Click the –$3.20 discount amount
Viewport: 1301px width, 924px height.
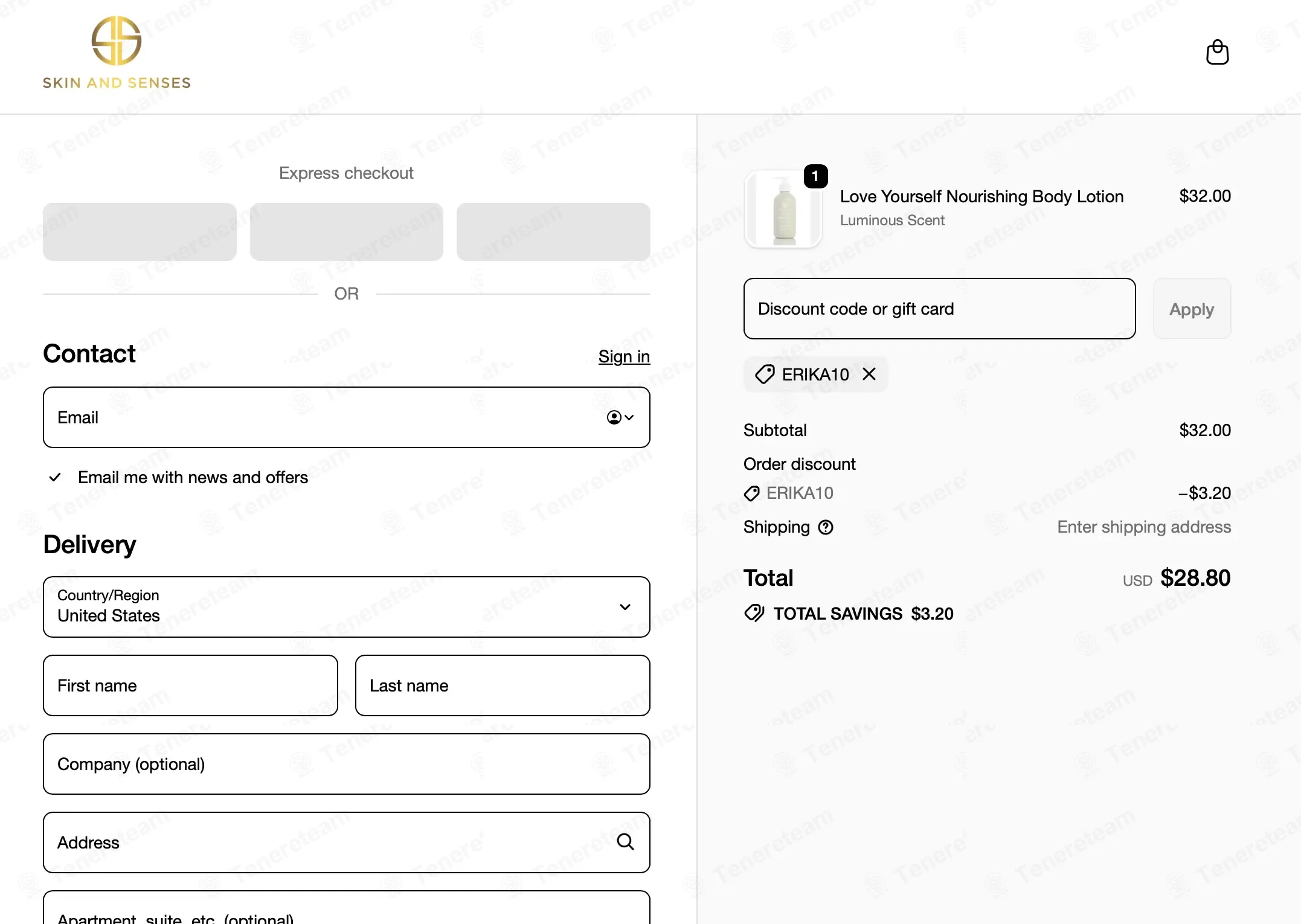click(x=1204, y=493)
